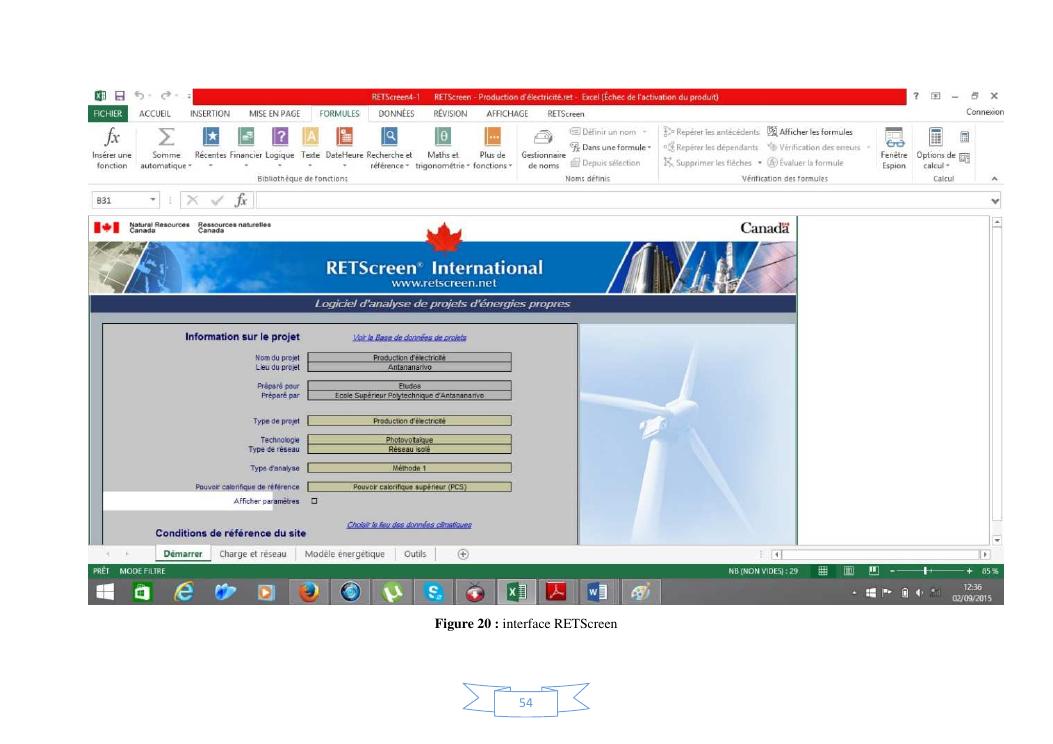Viewport: 1053px width, 744px height.
Task: Launch Firefox from the taskbar
Action: pyautogui.click(x=309, y=591)
